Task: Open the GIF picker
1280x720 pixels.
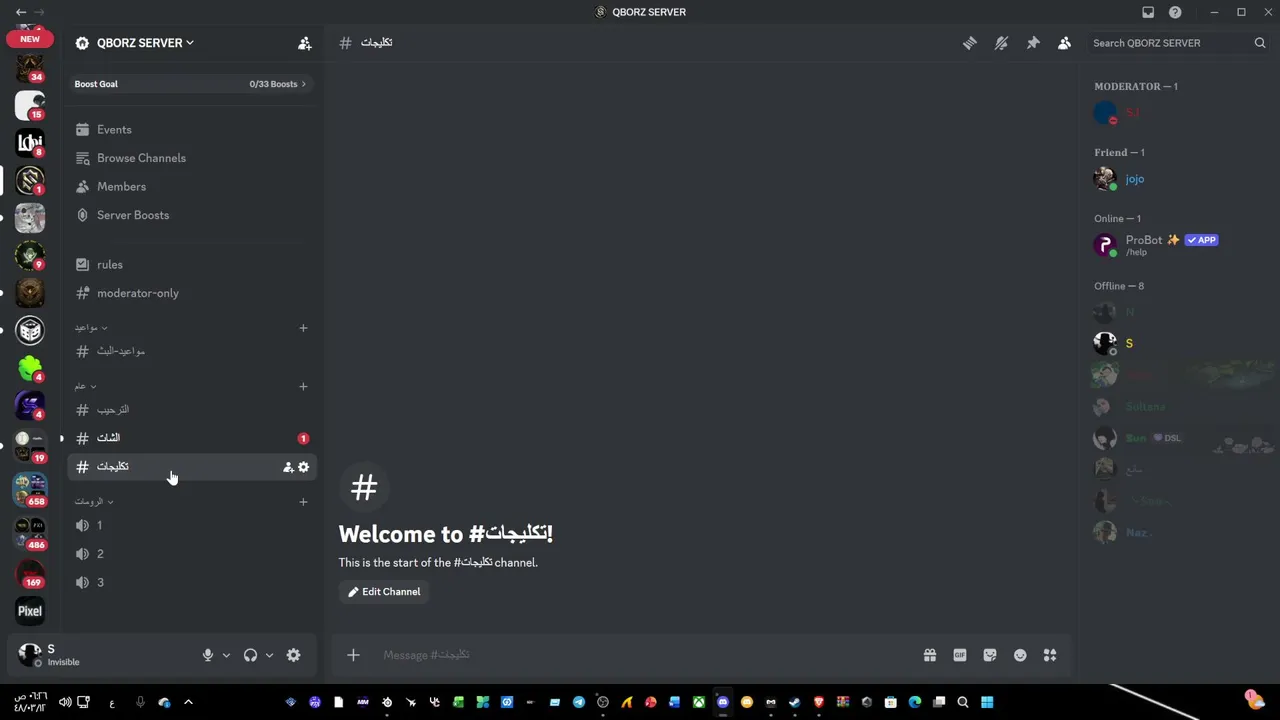Action: (x=959, y=655)
